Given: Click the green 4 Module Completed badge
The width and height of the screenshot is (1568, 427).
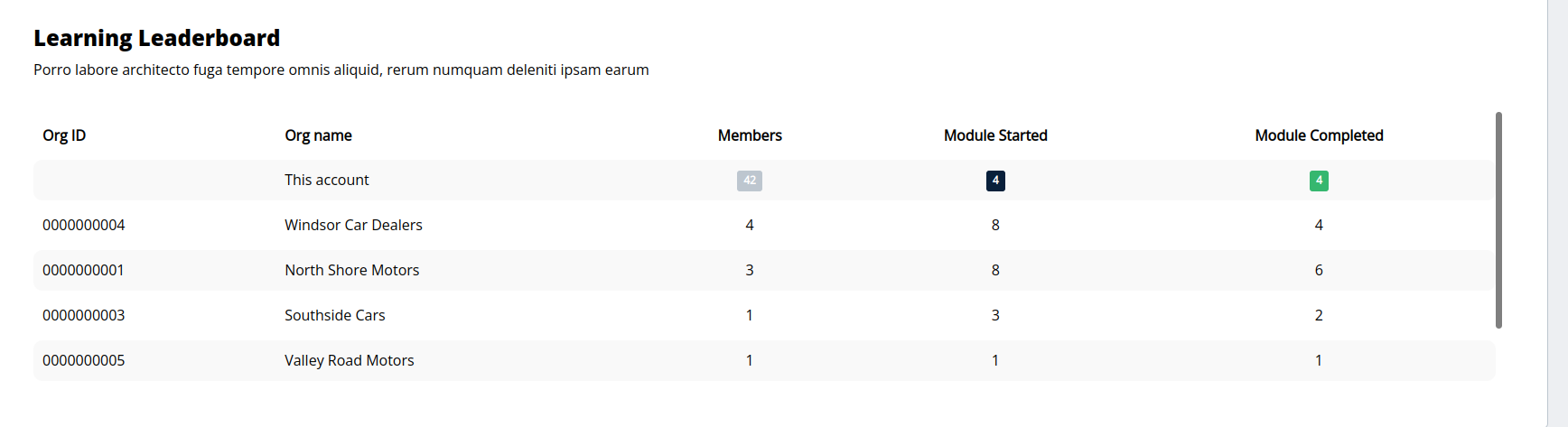Looking at the screenshot, I should 1319,181.
